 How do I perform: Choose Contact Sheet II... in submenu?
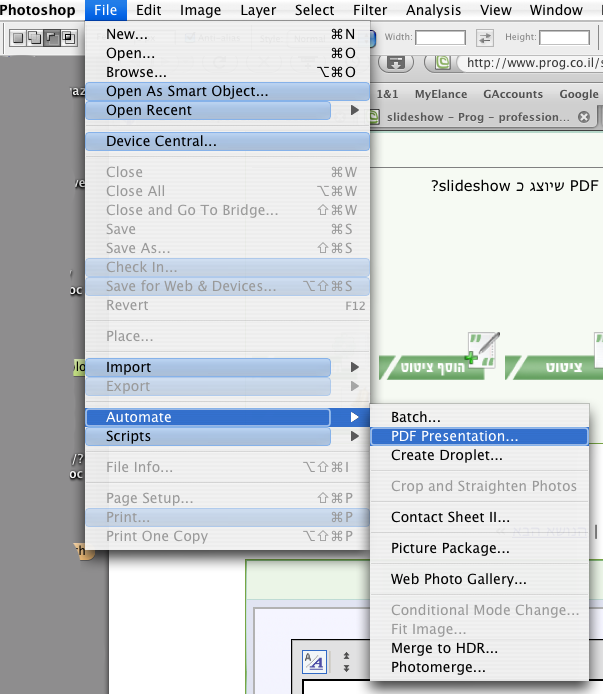[x=479, y=517]
